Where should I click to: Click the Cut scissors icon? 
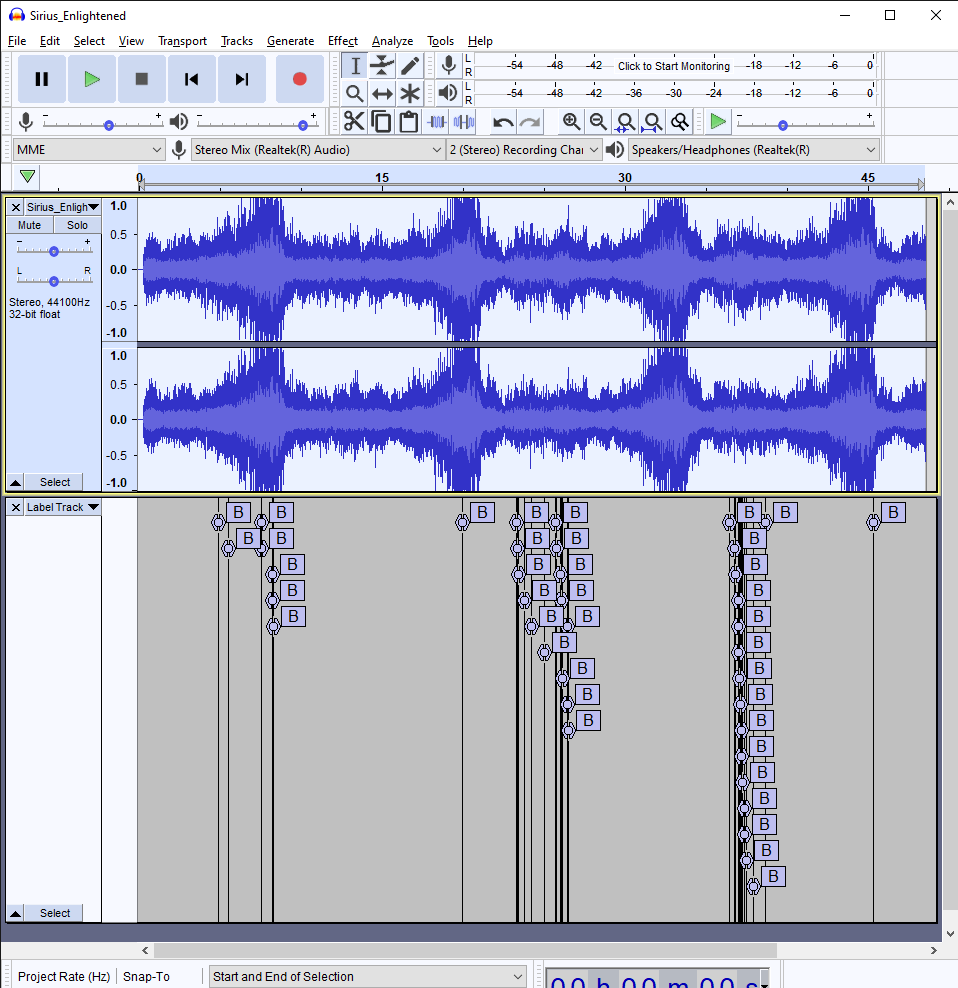(x=354, y=121)
